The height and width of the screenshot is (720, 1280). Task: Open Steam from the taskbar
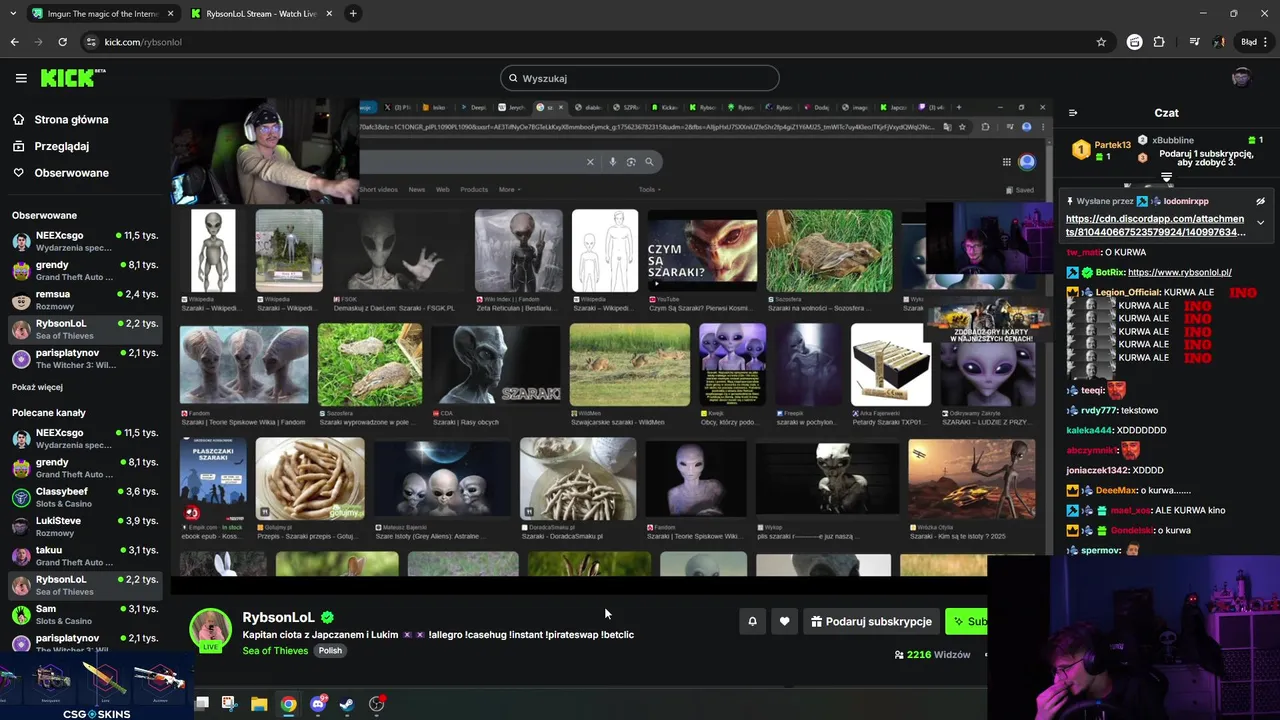346,704
